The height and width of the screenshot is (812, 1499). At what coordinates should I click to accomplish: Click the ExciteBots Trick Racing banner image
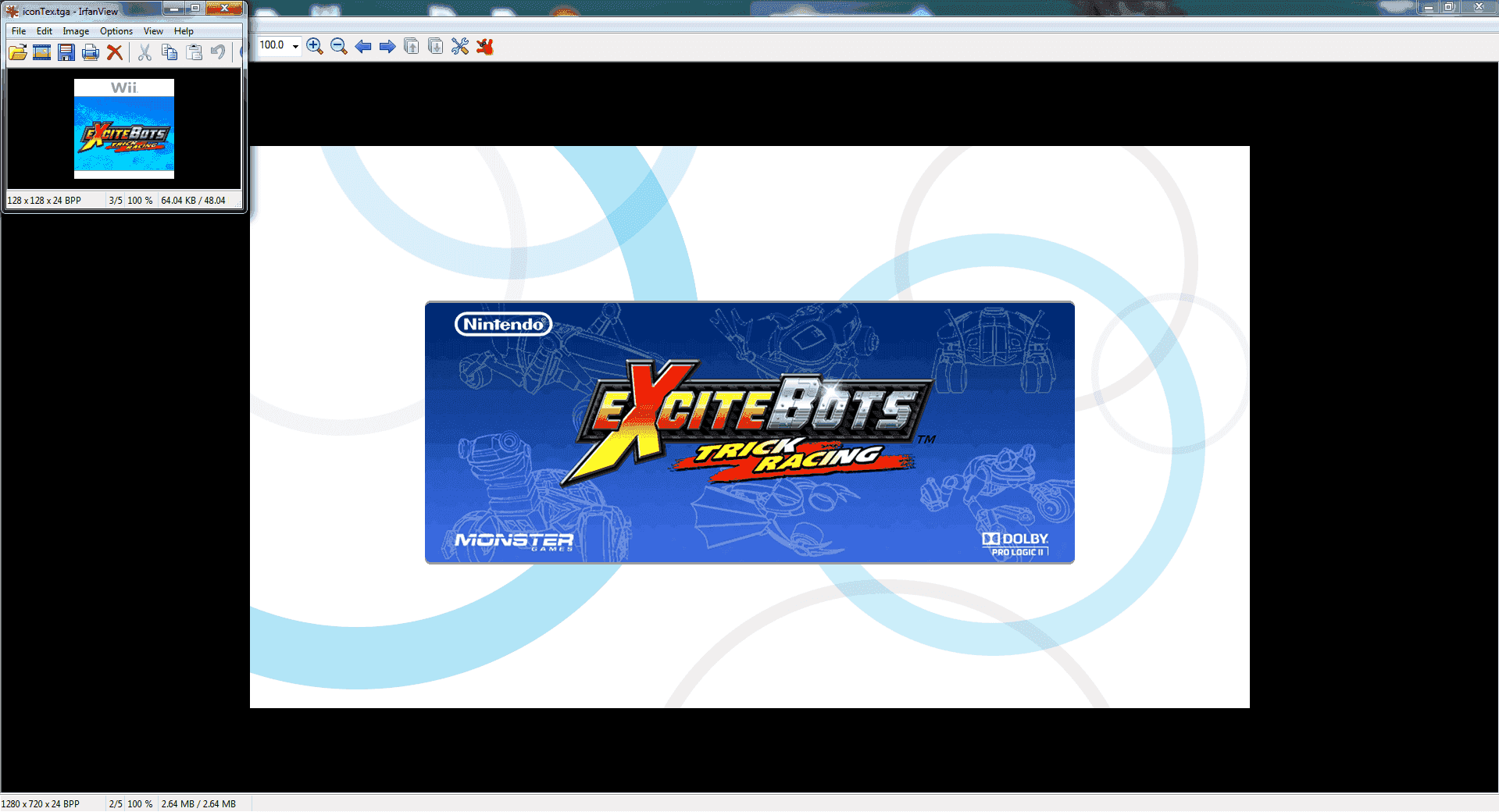750,433
